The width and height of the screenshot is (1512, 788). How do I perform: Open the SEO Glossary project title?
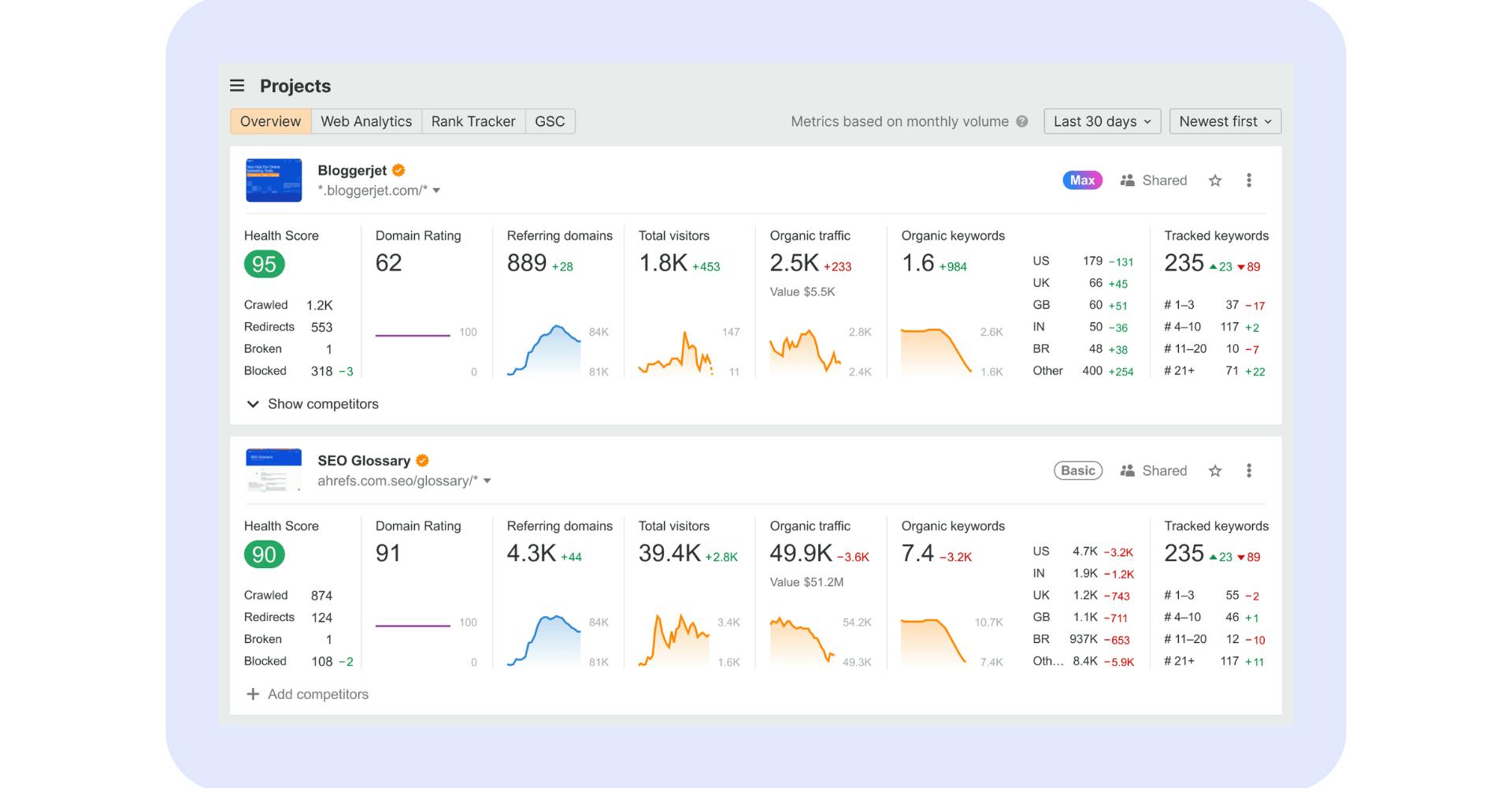click(x=364, y=461)
